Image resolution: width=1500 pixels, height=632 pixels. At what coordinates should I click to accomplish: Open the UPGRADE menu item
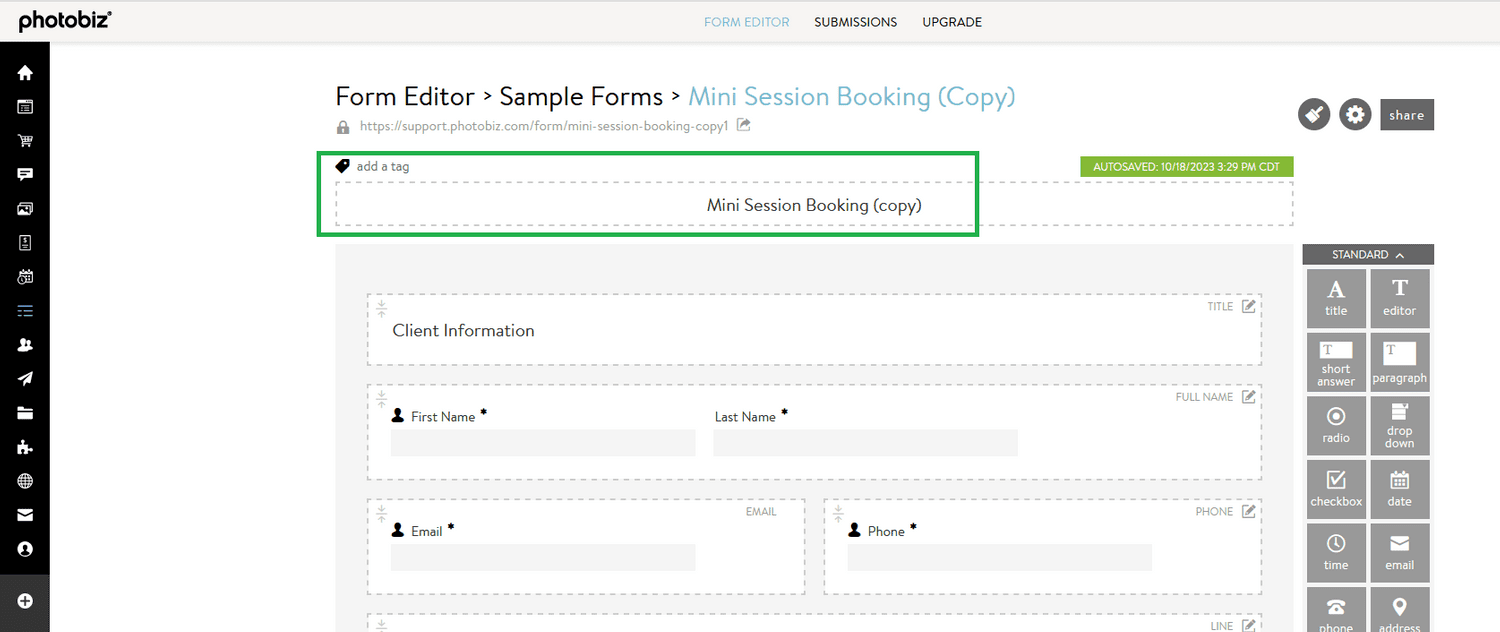tap(951, 21)
